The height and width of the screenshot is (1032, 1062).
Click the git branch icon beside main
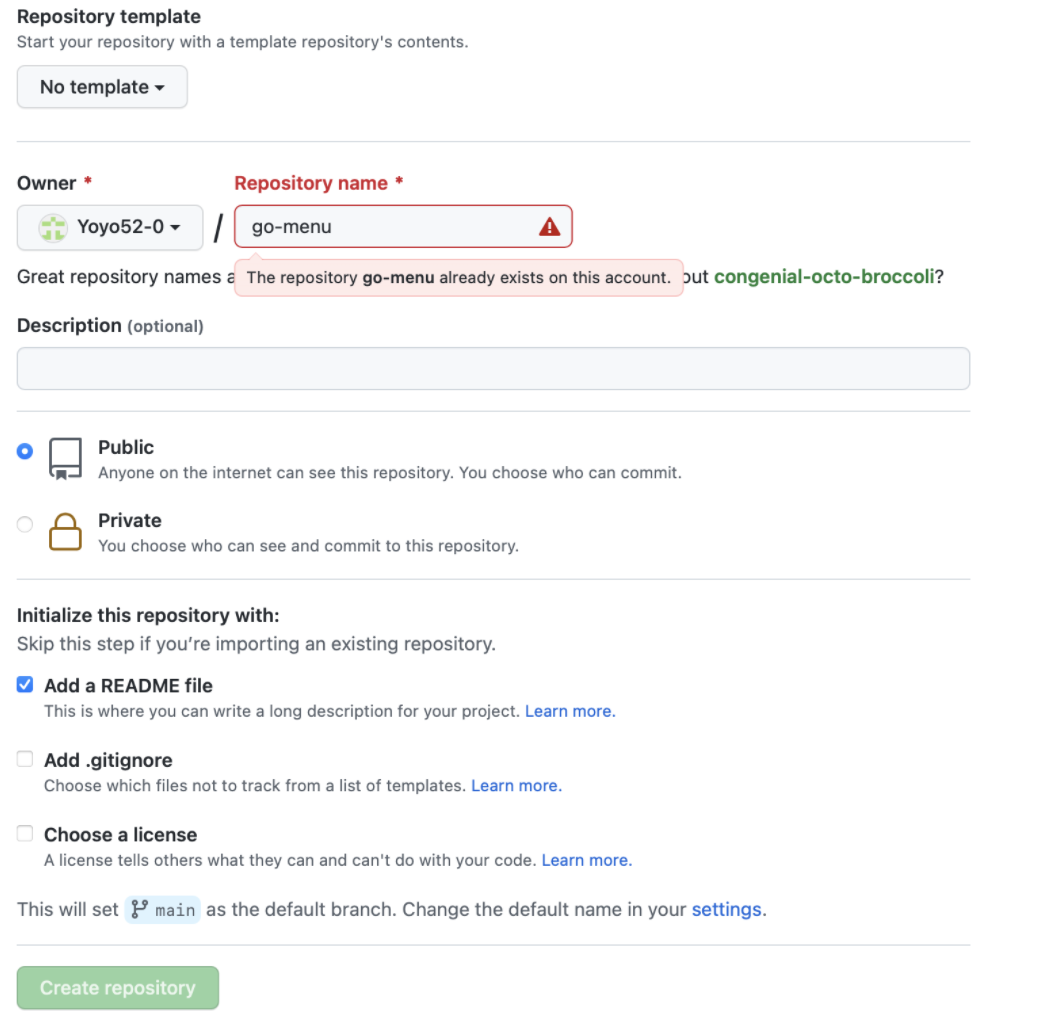point(140,909)
